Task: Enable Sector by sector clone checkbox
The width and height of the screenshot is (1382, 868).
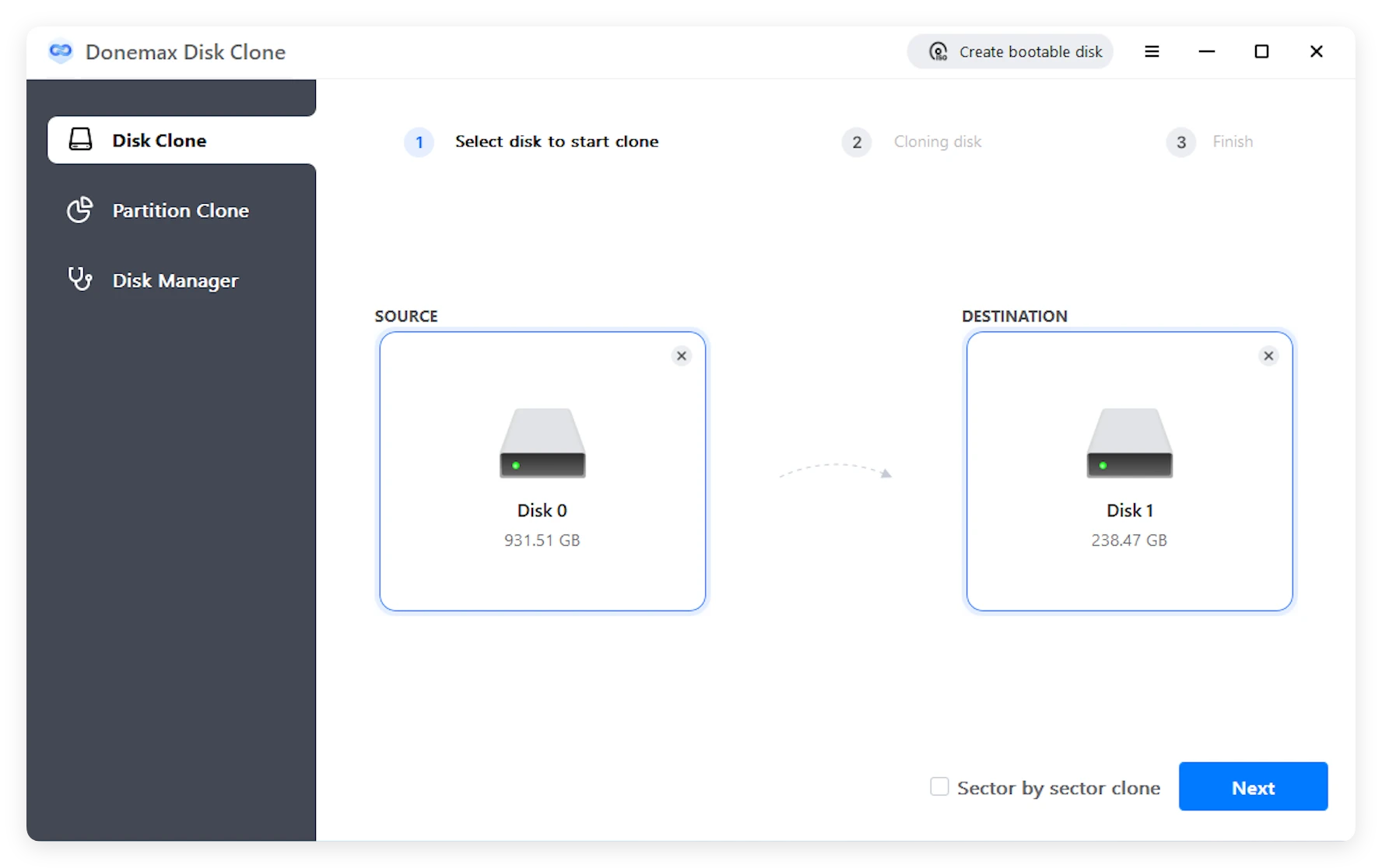Action: pos(939,786)
